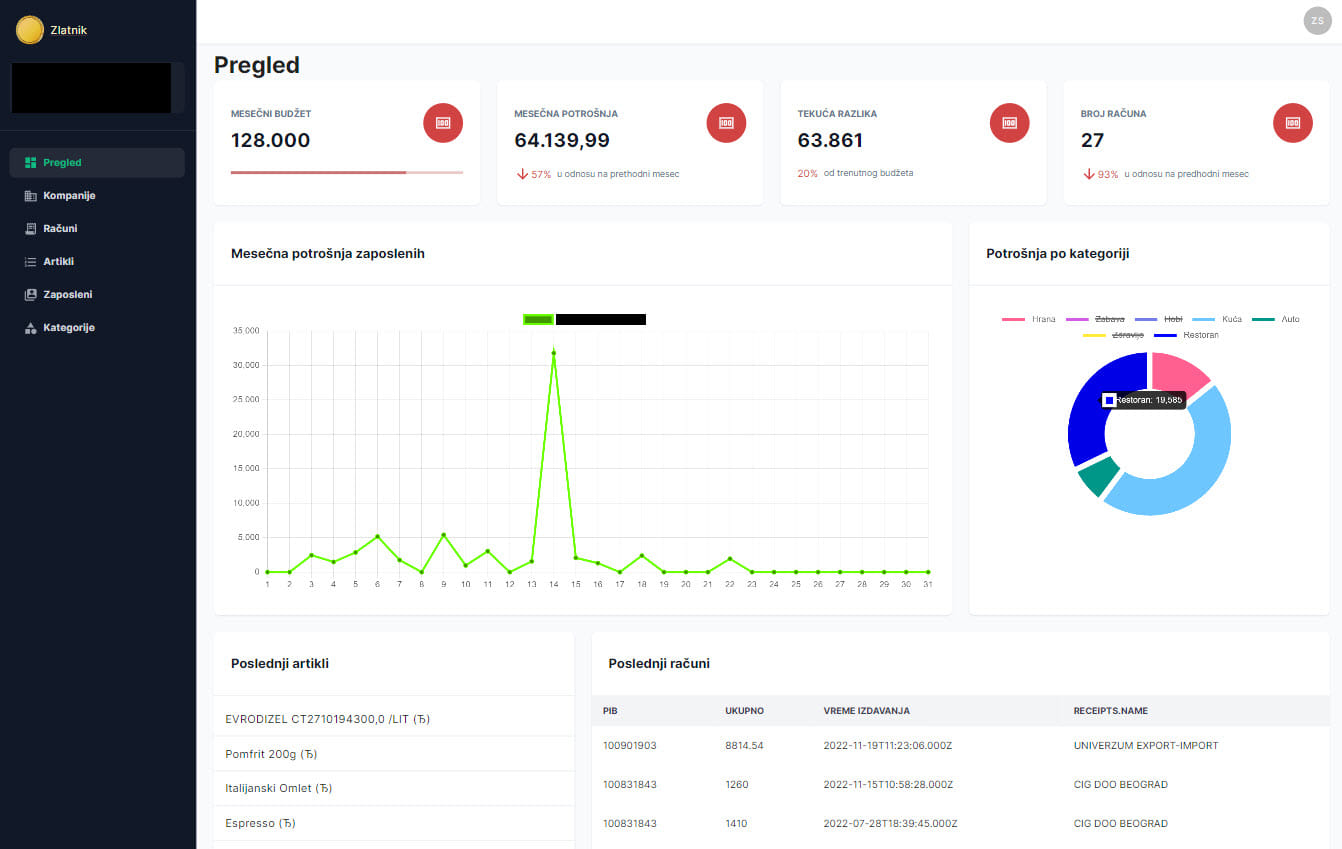The image size is (1342, 849).
Task: Click the total 8814.54 cell
Action: pyautogui.click(x=745, y=746)
